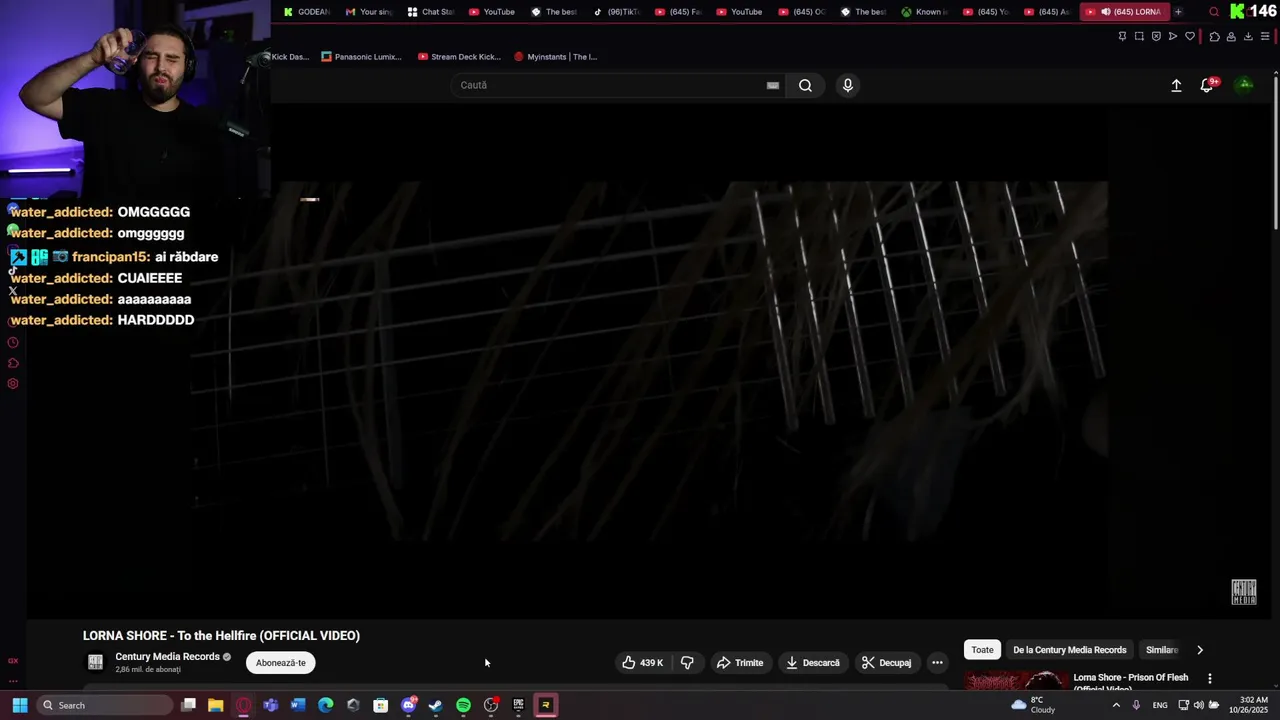This screenshot has height=720, width=1280.
Task: Click the Descarcă download button
Action: point(812,663)
